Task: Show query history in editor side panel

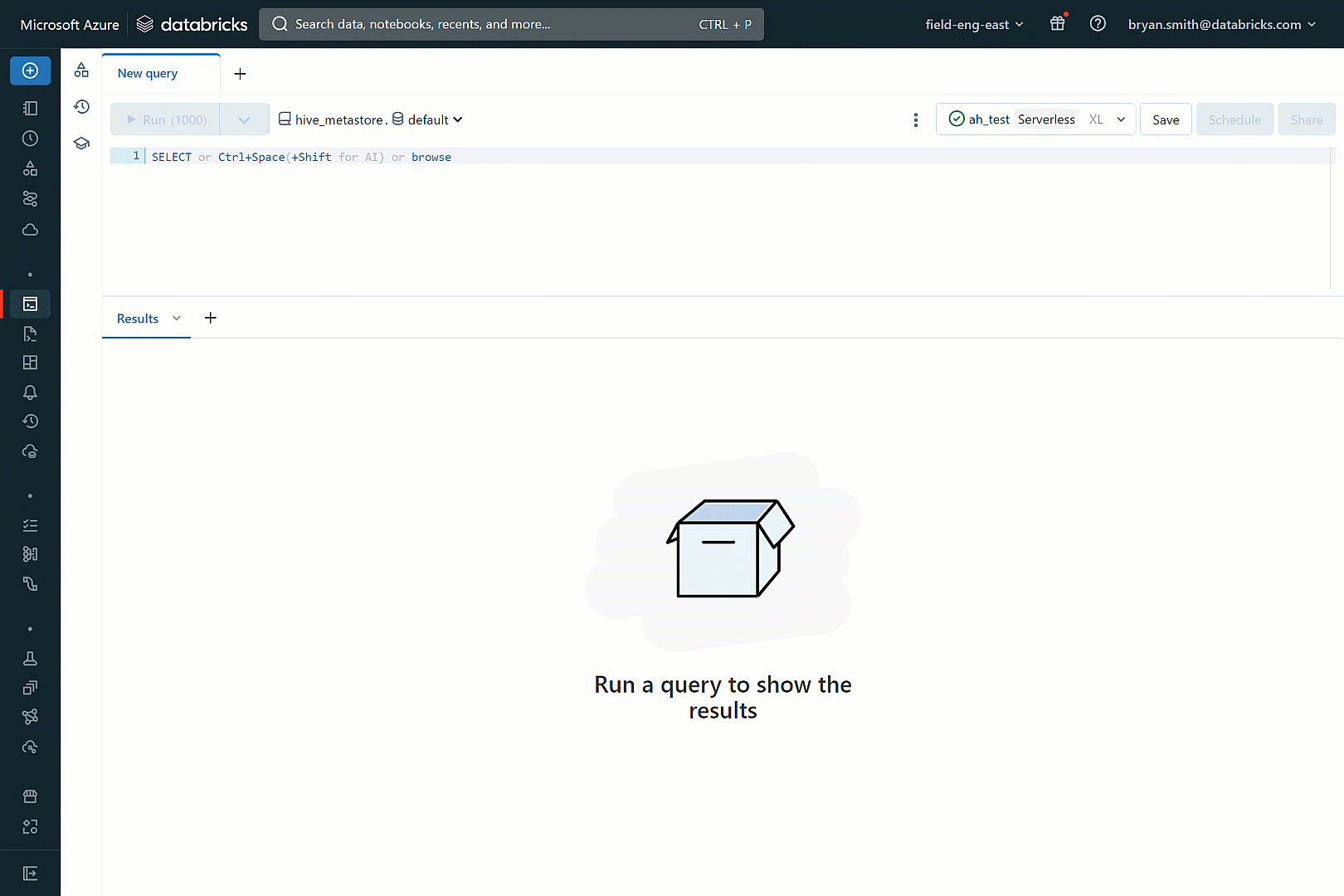Action: point(81,107)
